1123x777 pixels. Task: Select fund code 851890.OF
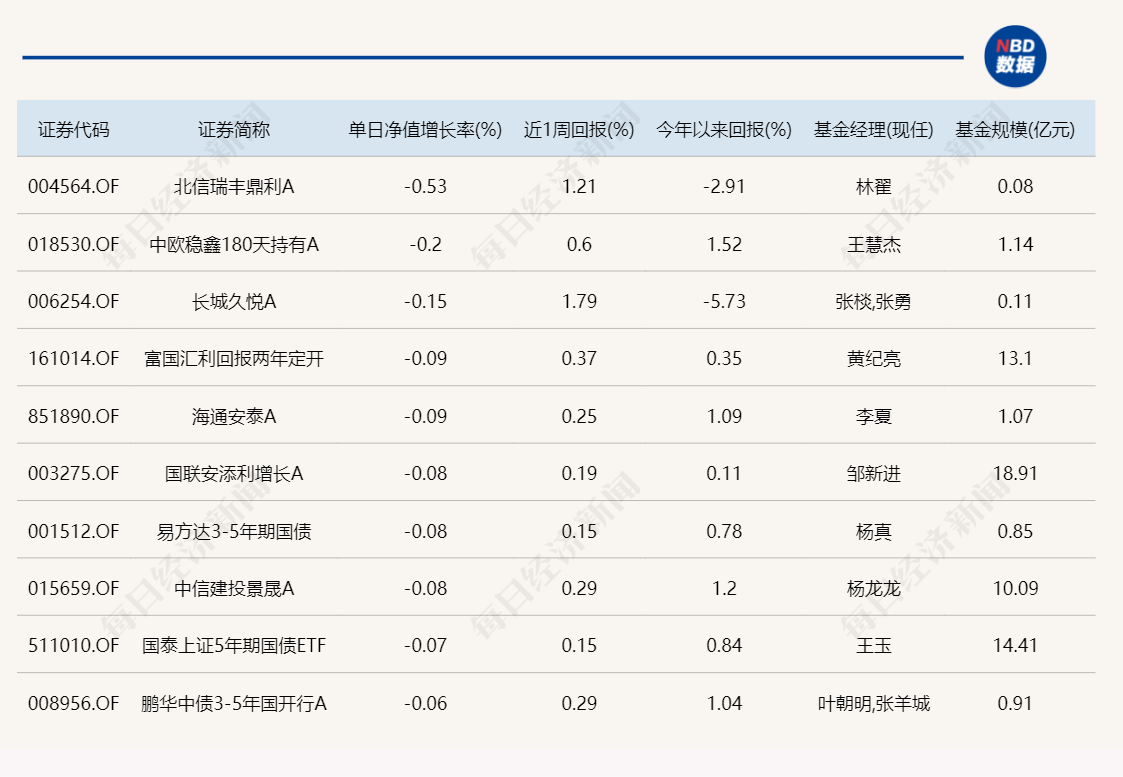coord(74,416)
